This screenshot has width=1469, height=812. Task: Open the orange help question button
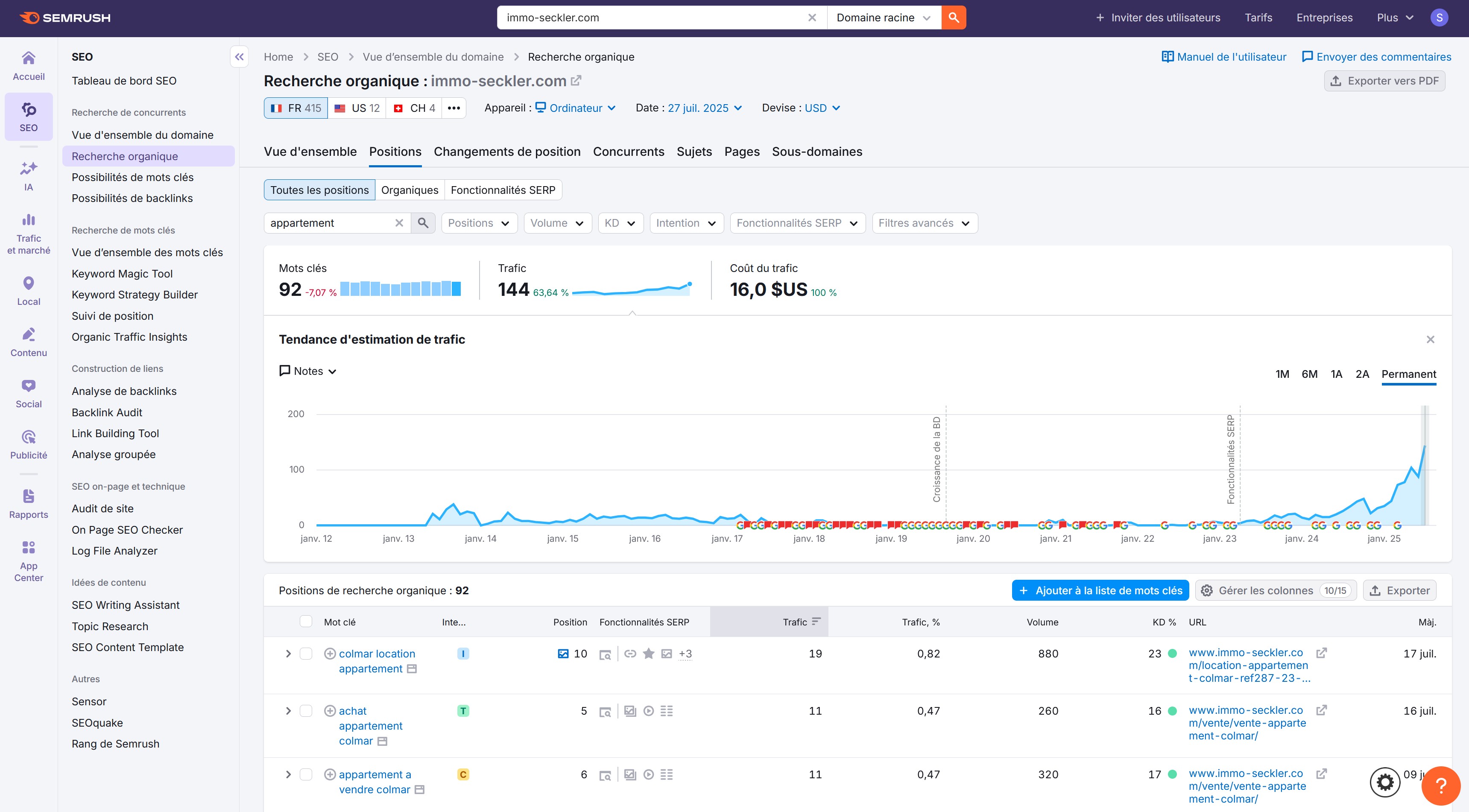[1441, 786]
